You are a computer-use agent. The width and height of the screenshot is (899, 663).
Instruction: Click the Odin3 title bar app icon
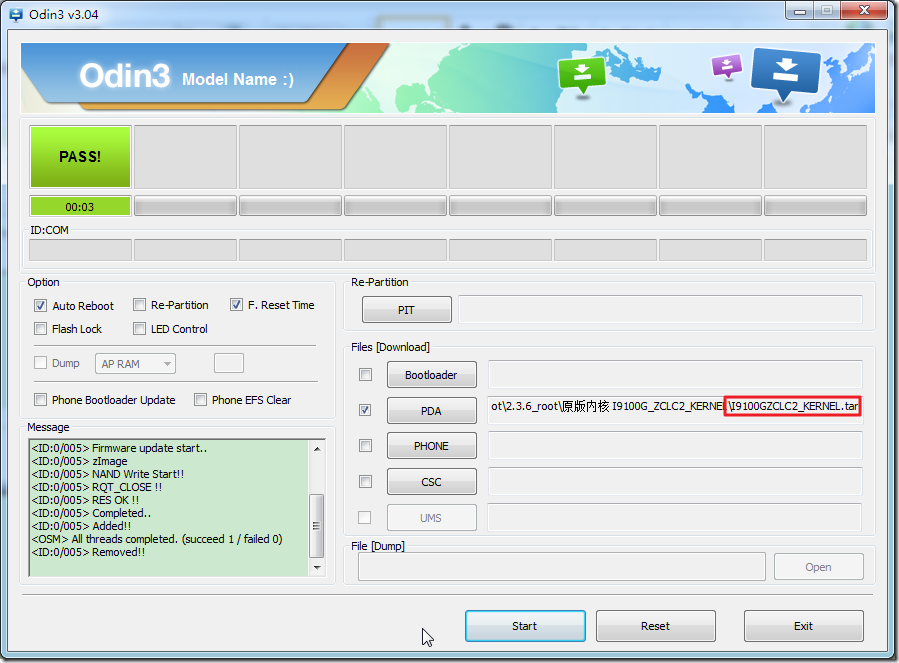click(x=15, y=14)
